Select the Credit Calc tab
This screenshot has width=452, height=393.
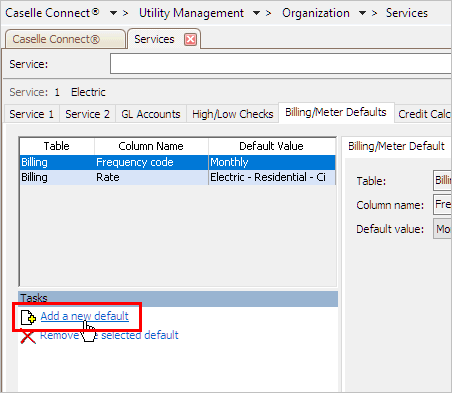(423, 114)
